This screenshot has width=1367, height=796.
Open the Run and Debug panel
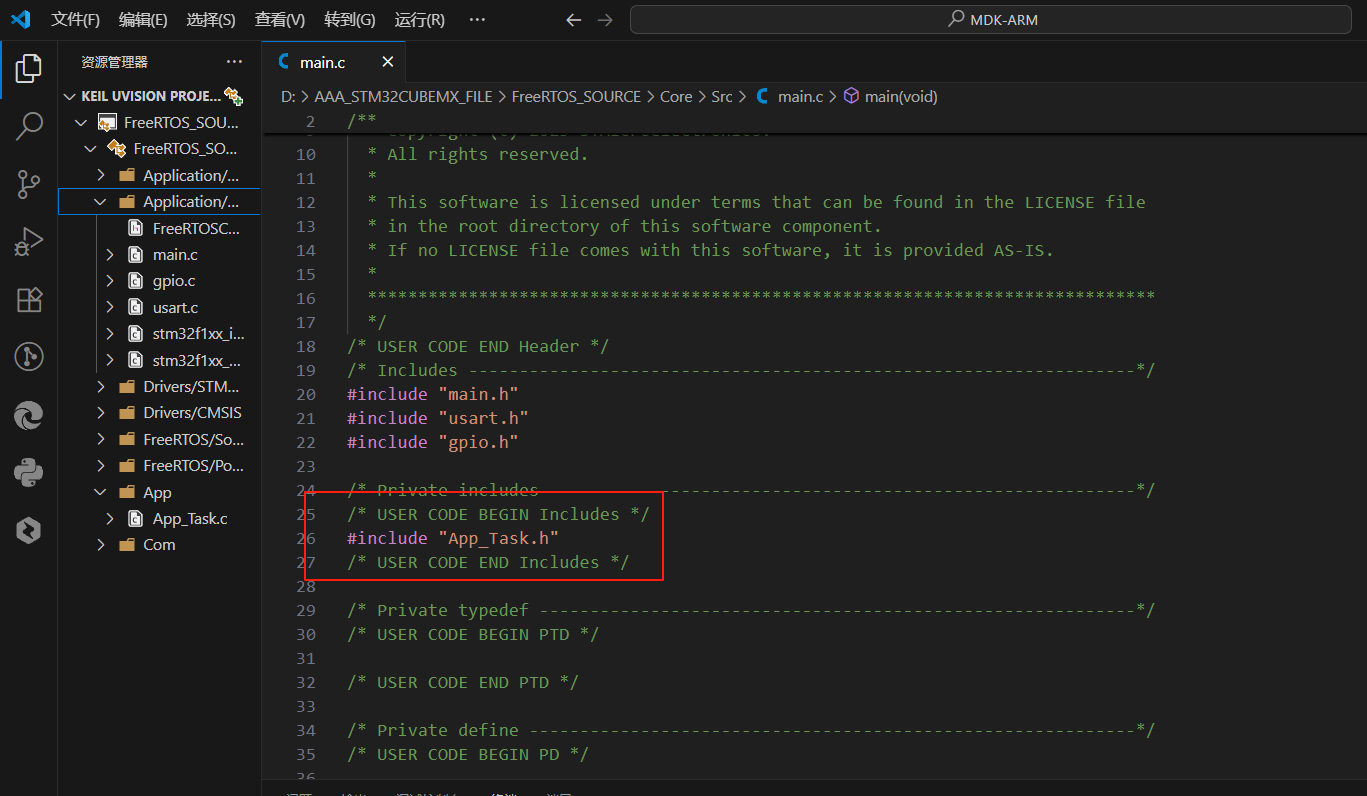point(28,241)
